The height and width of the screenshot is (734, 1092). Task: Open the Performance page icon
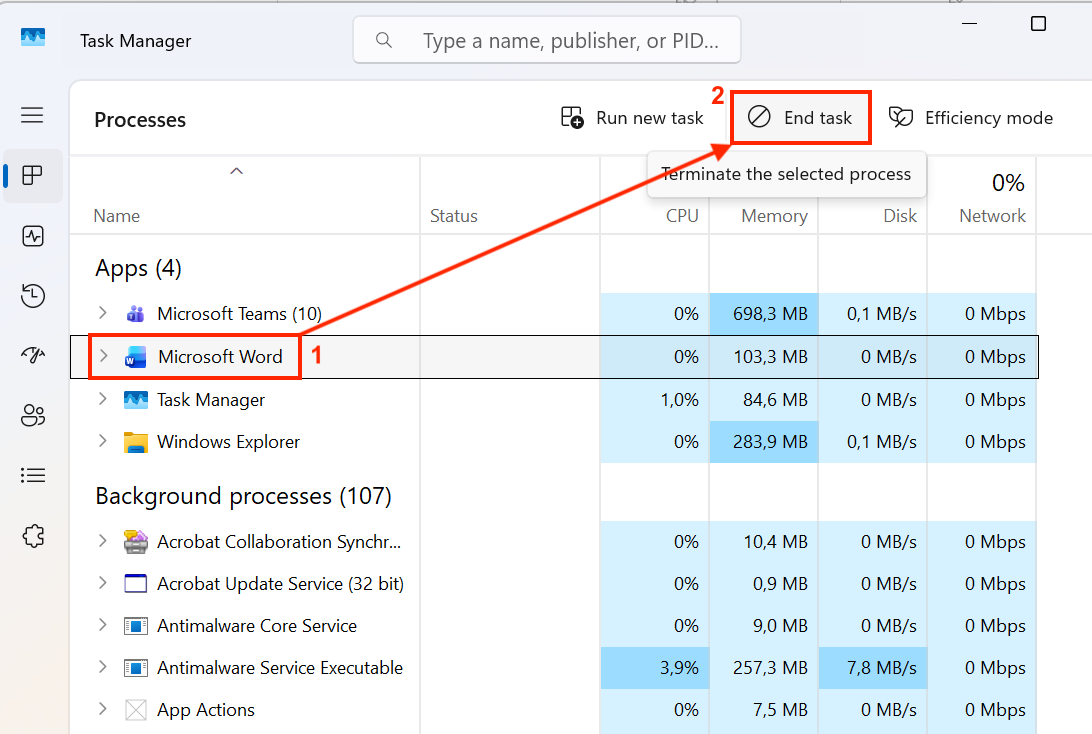pyautogui.click(x=32, y=236)
